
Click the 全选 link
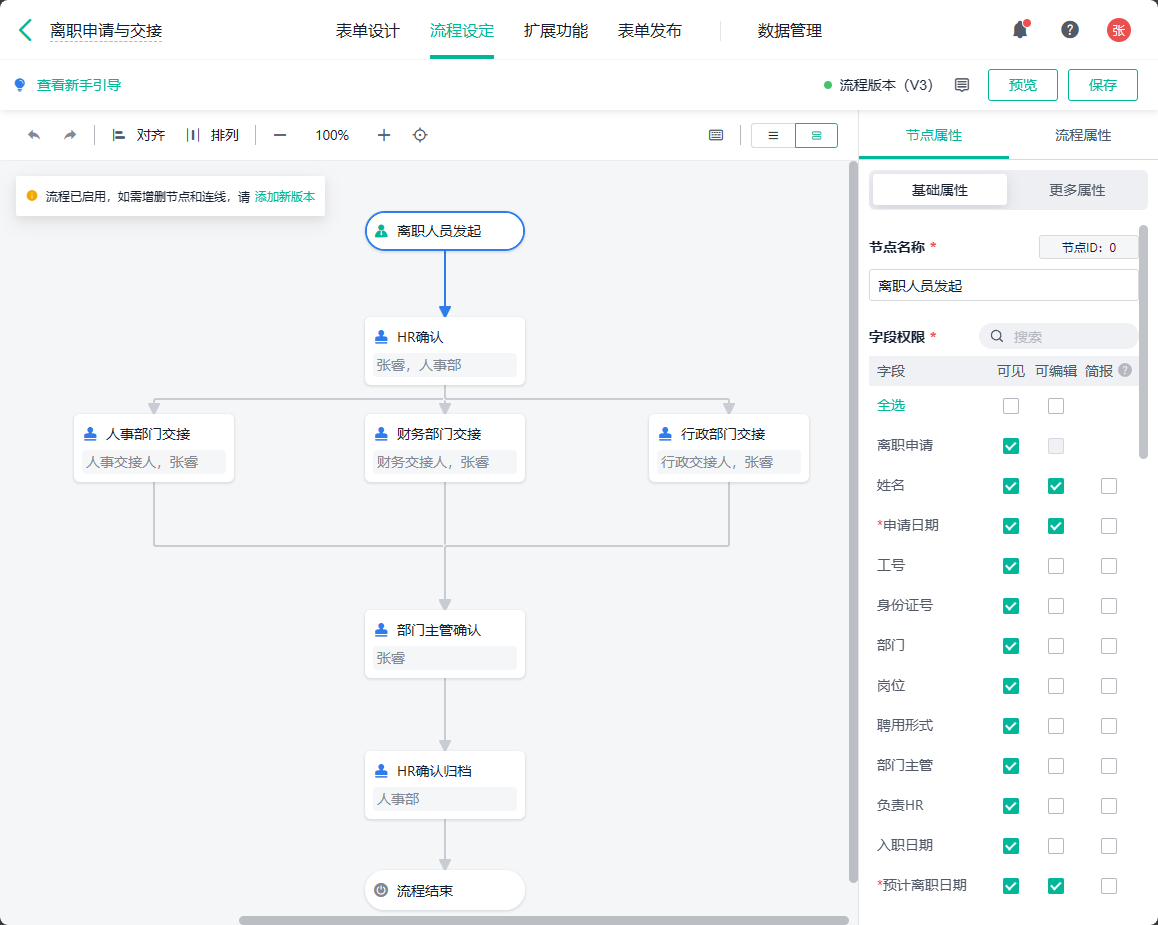click(891, 405)
